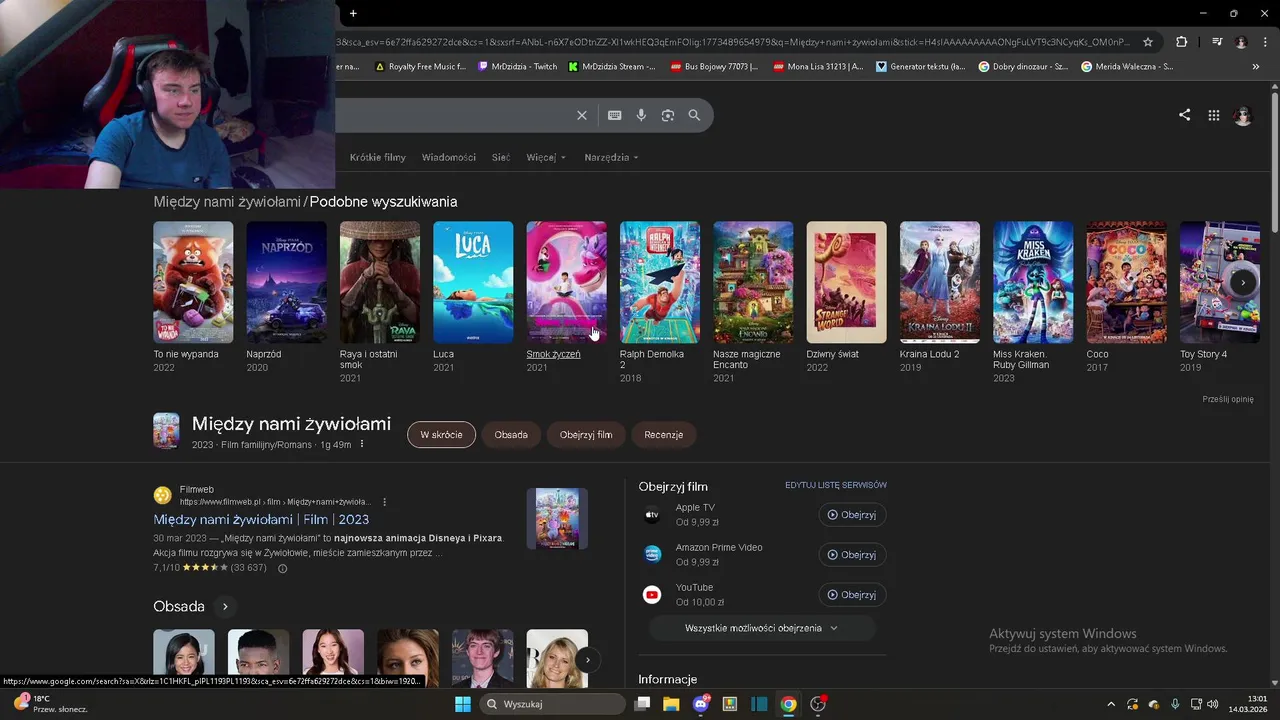1280x720 pixels.
Task: Search by image with the Lens icon
Action: click(x=668, y=115)
